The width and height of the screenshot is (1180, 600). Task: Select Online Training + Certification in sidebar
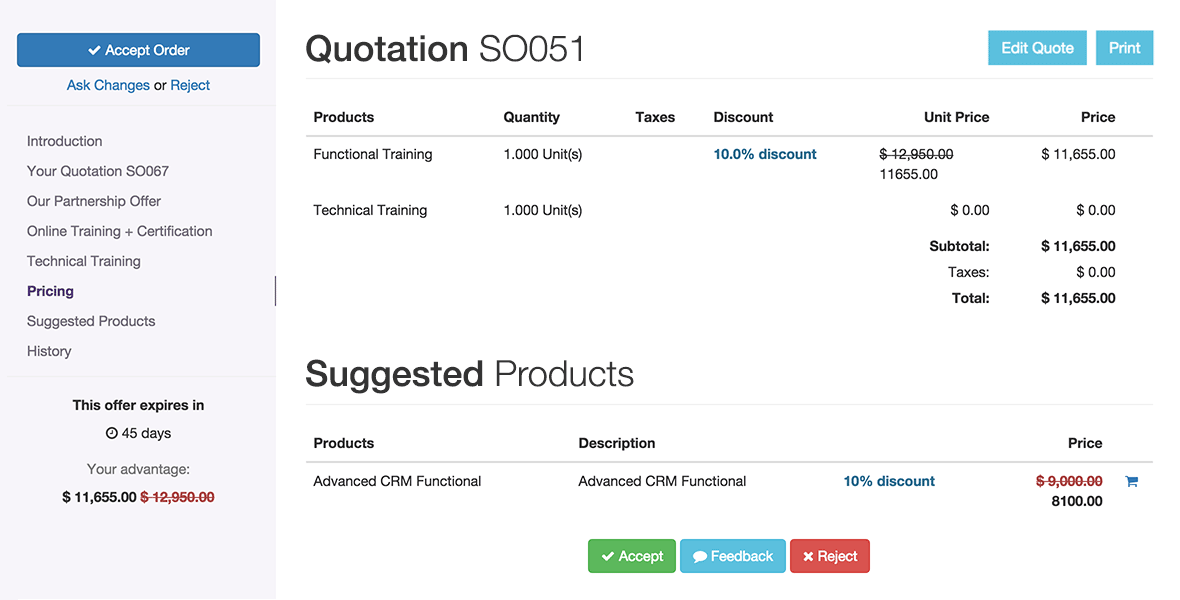pyautogui.click(x=119, y=231)
